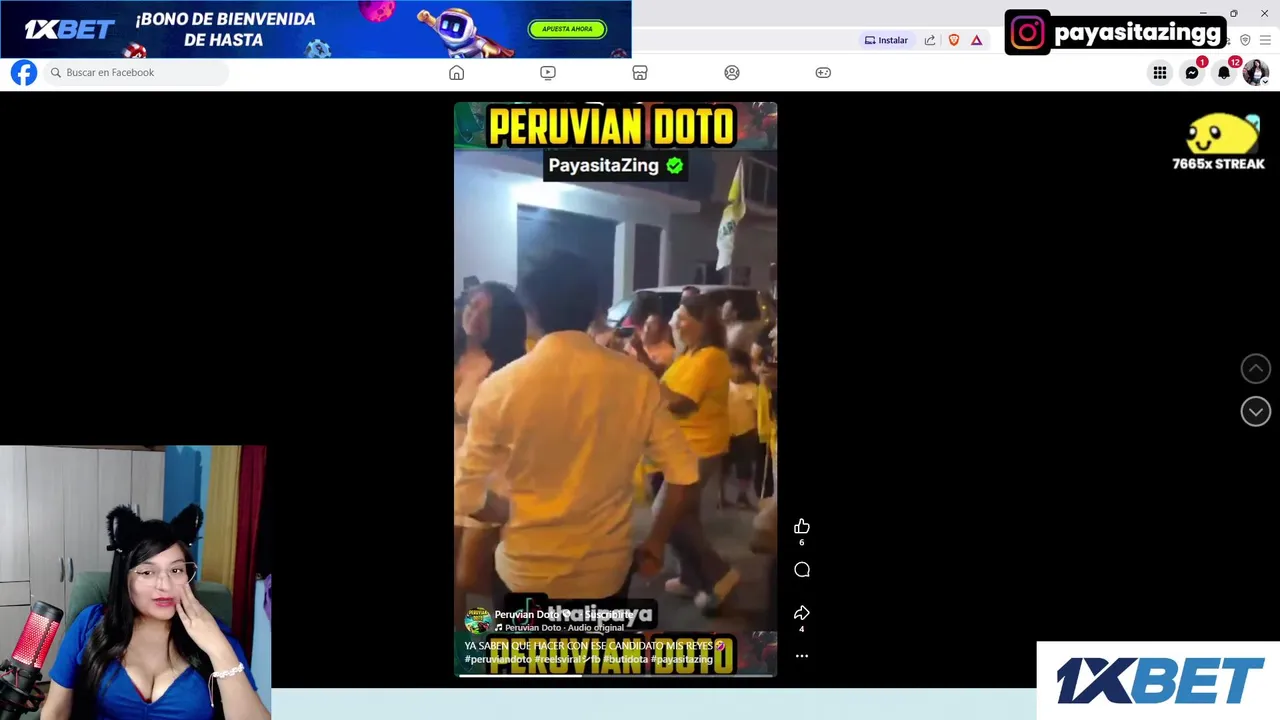This screenshot has height=720, width=1280.
Task: Click the Peruvian Doto profile avatar
Action: click(x=477, y=621)
